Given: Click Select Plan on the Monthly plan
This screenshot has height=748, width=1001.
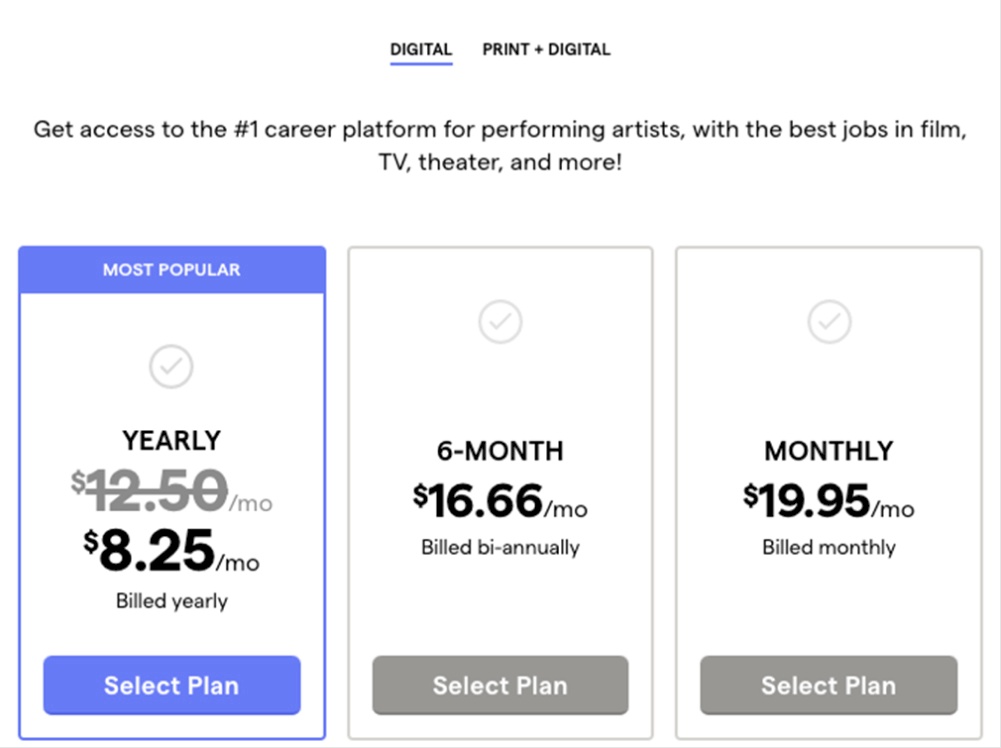Looking at the screenshot, I should [828, 685].
